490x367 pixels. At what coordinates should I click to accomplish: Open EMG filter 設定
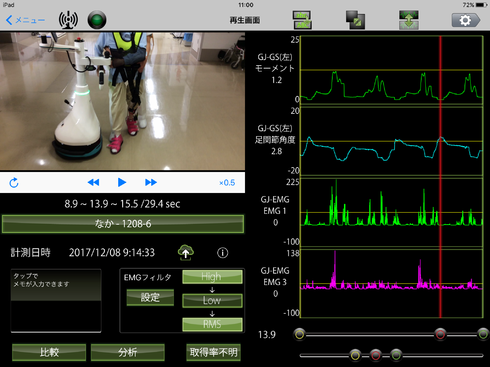[150, 297]
